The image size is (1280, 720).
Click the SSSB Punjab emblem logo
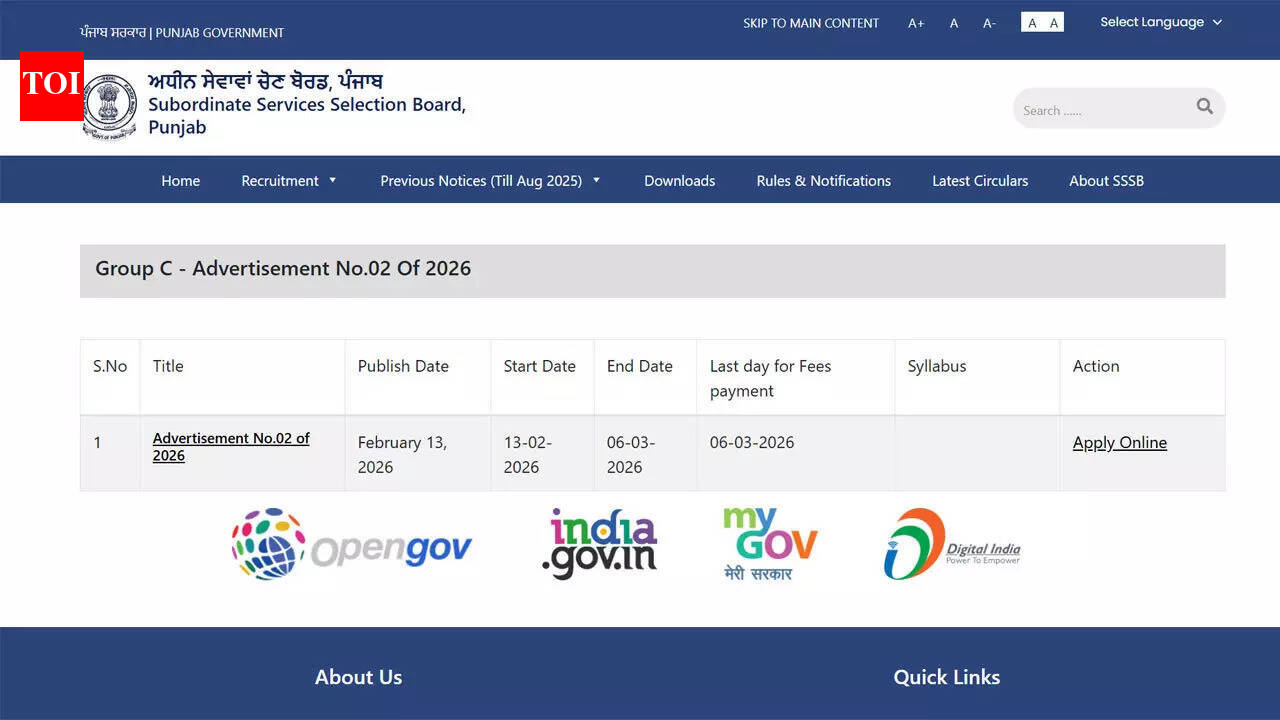tap(110, 103)
